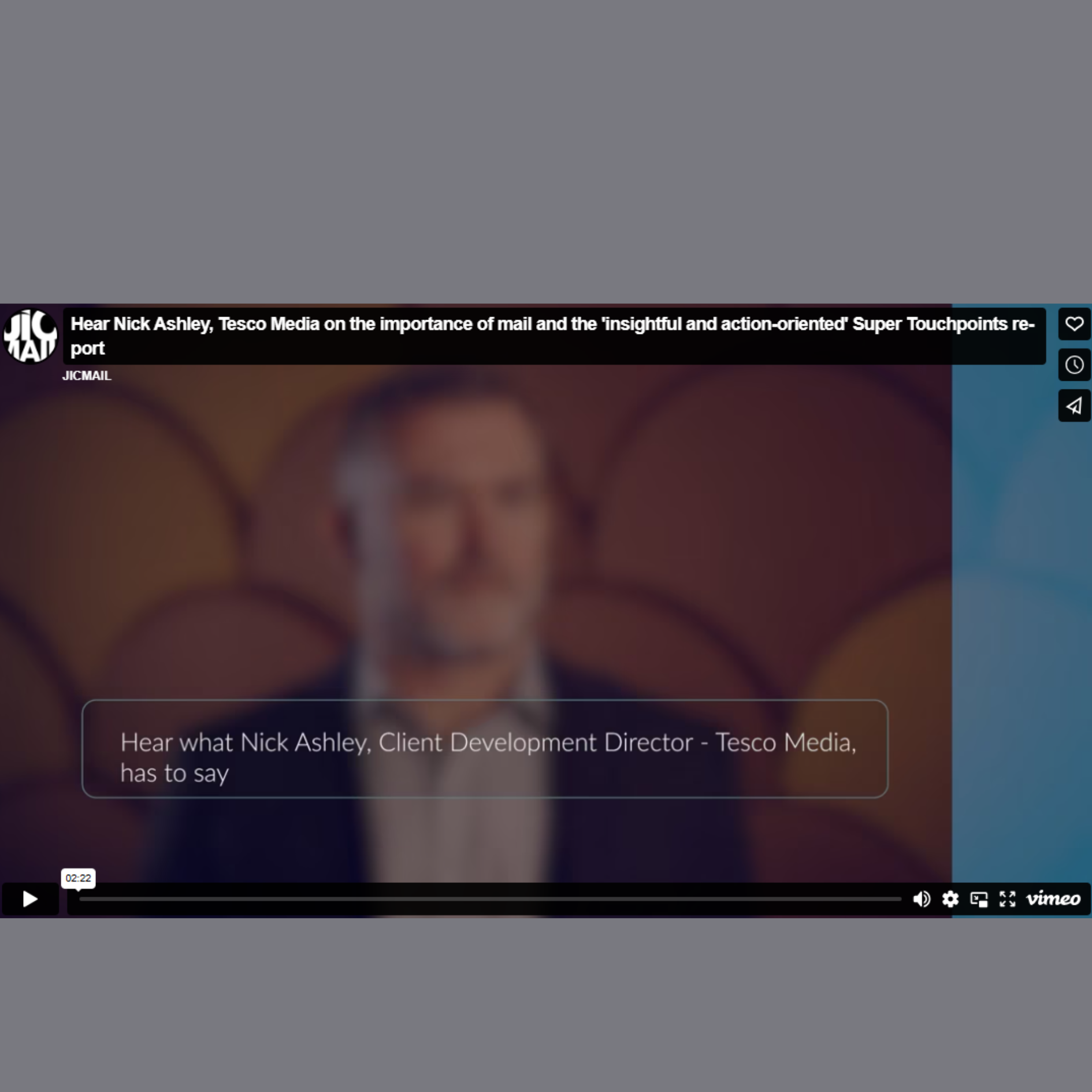The height and width of the screenshot is (1092, 1092).
Task: Visit the JICMAIL channel name link
Action: tap(87, 376)
